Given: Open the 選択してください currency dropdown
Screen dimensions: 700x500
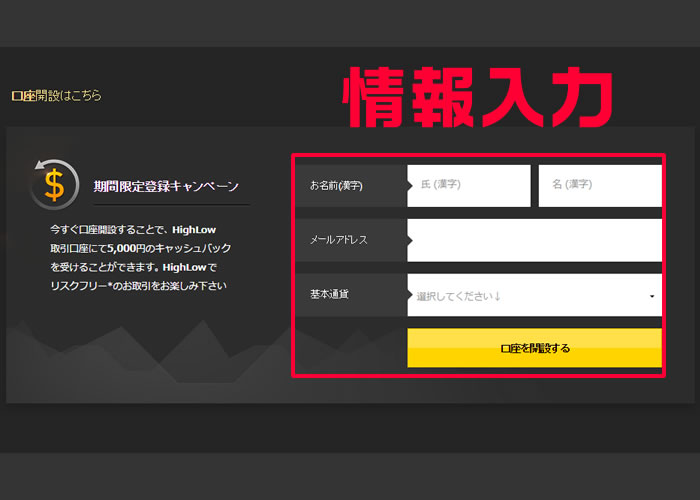Looking at the screenshot, I should pos(525,296).
